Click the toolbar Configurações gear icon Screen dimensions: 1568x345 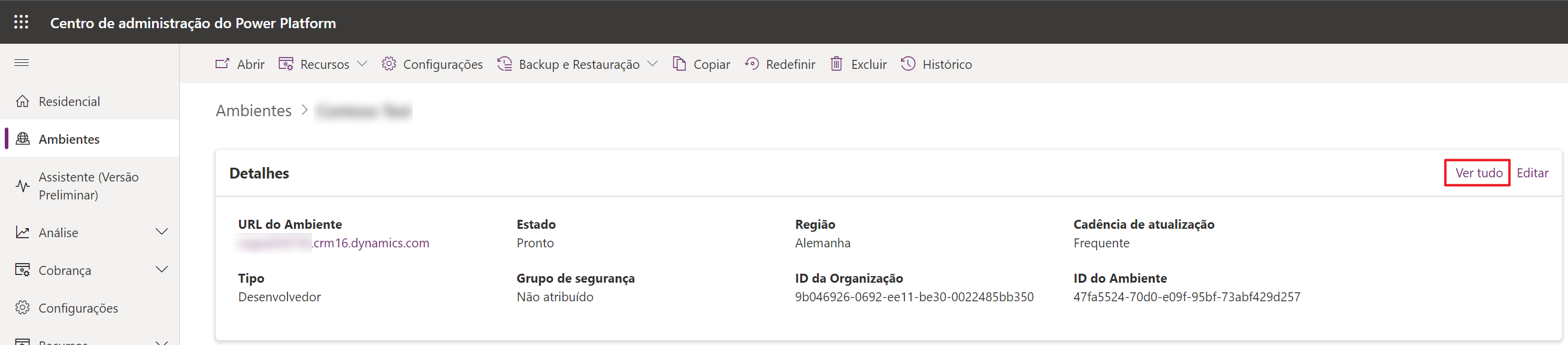389,64
